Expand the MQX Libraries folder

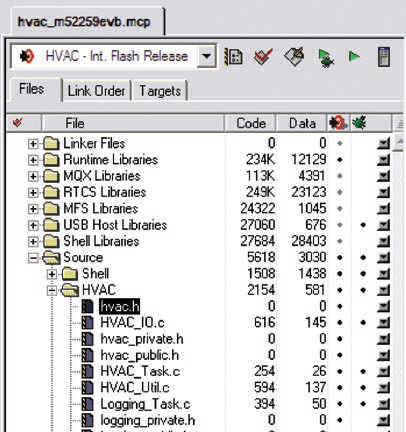click(x=33, y=176)
